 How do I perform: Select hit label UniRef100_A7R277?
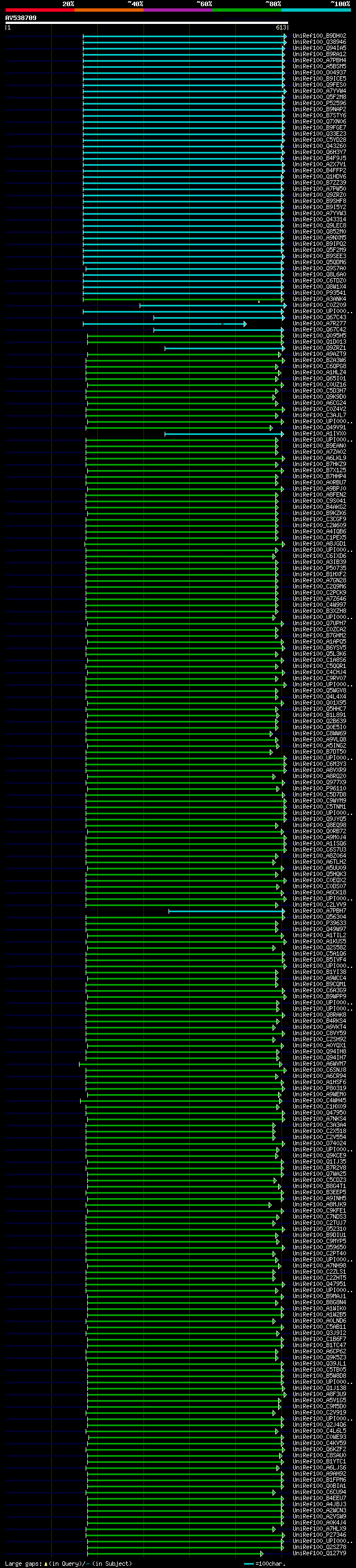coord(319,323)
